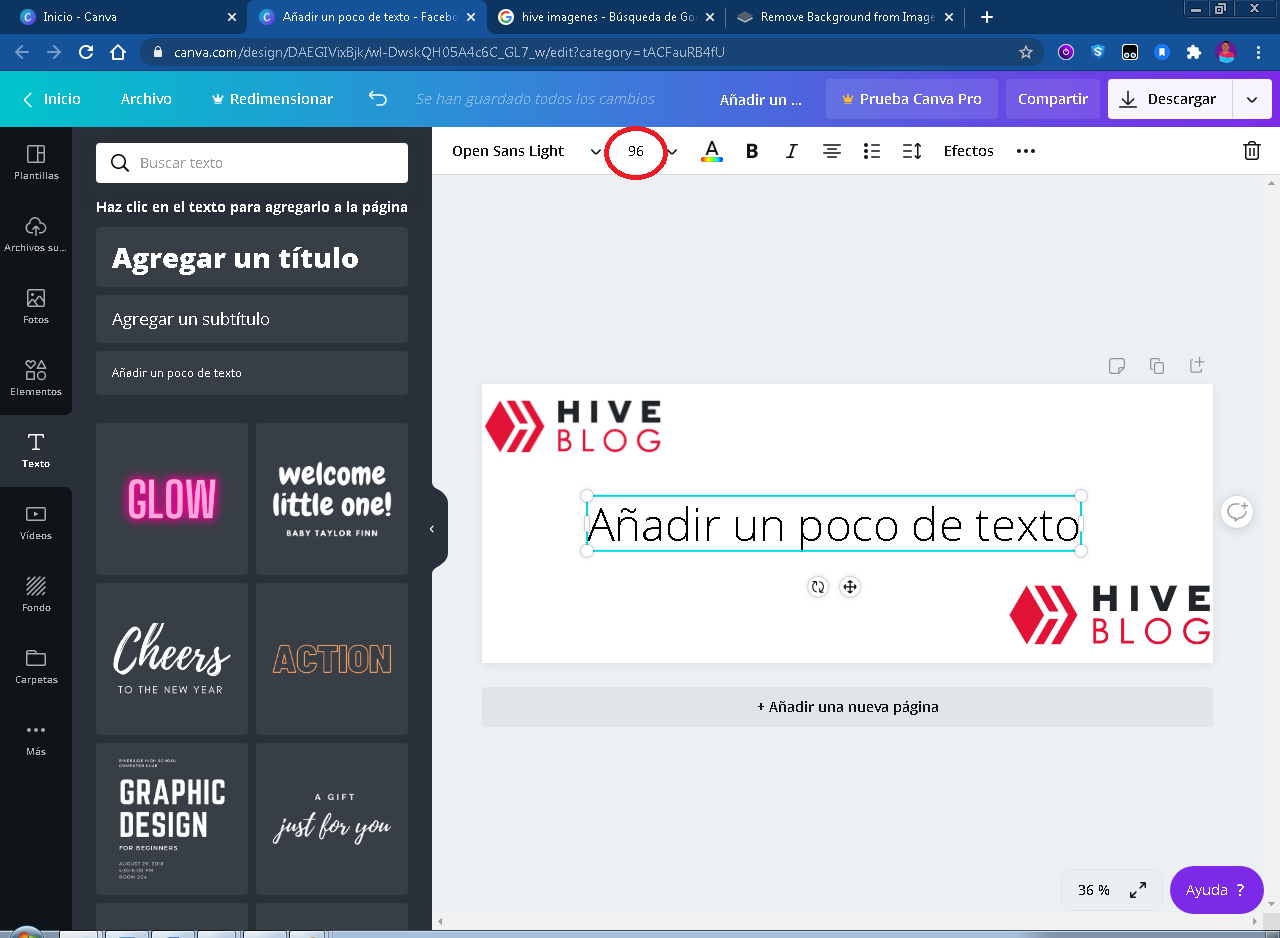Add notes to the page icon
The width and height of the screenshot is (1280, 938).
(1117, 366)
